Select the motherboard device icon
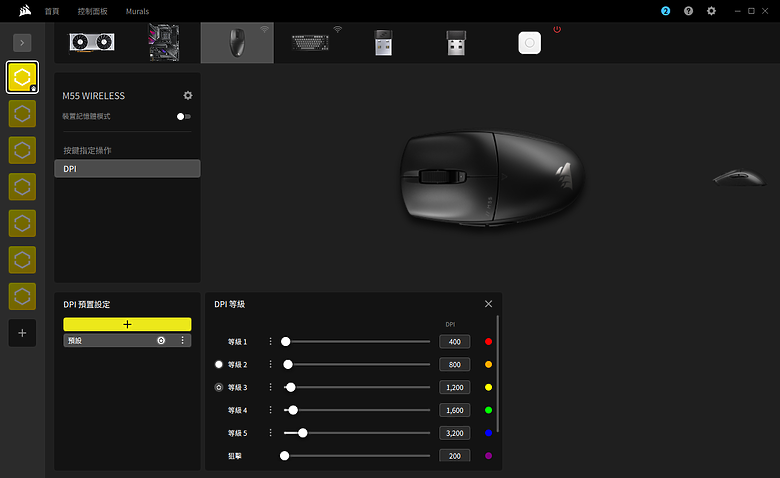Viewport: 780px width, 478px height. pos(164,42)
